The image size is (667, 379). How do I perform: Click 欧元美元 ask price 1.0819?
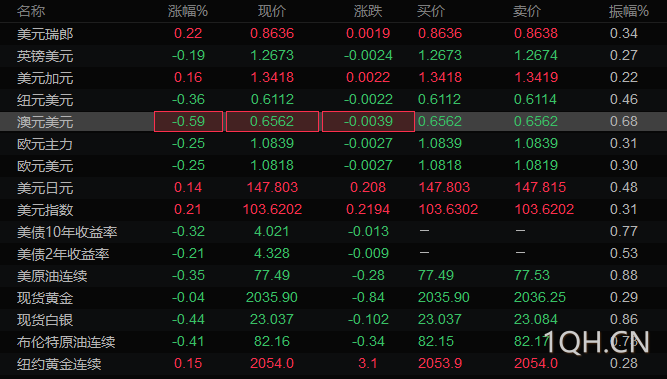click(x=536, y=165)
